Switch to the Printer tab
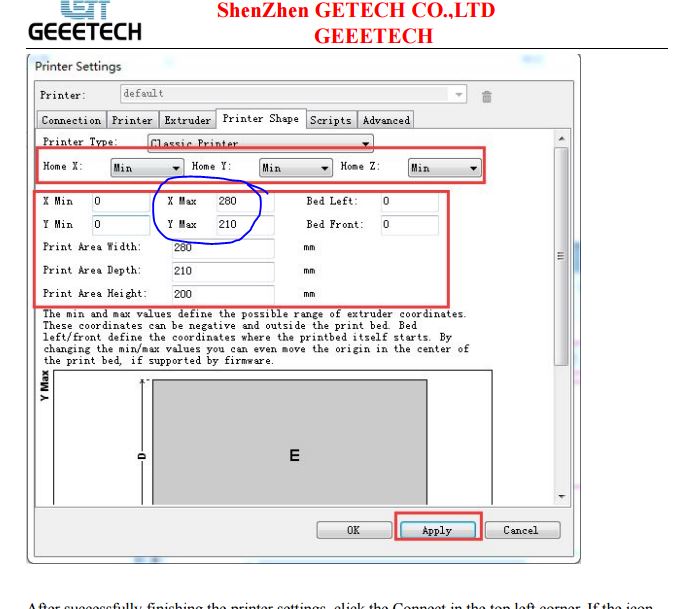The image size is (677, 609). tap(132, 120)
